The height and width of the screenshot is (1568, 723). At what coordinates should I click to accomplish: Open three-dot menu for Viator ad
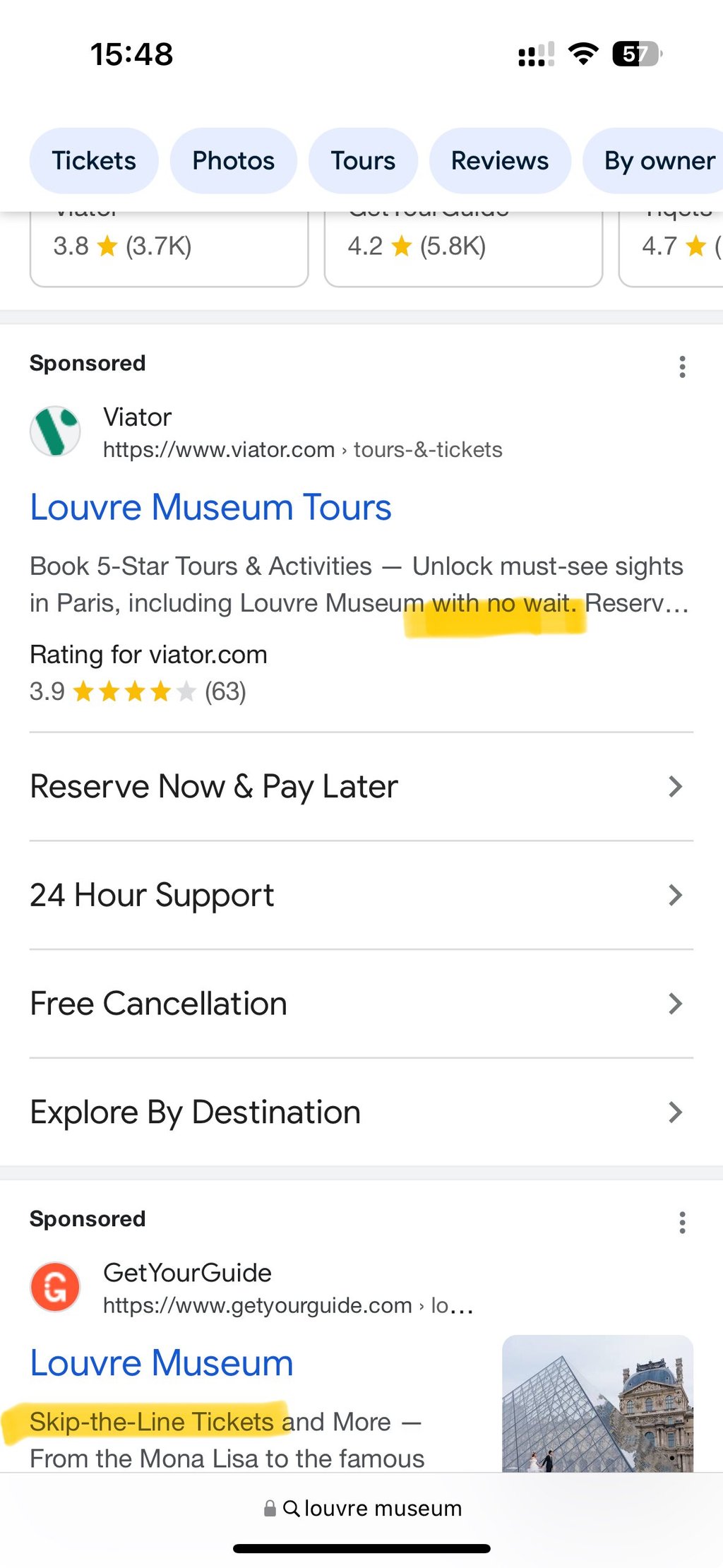point(682,367)
